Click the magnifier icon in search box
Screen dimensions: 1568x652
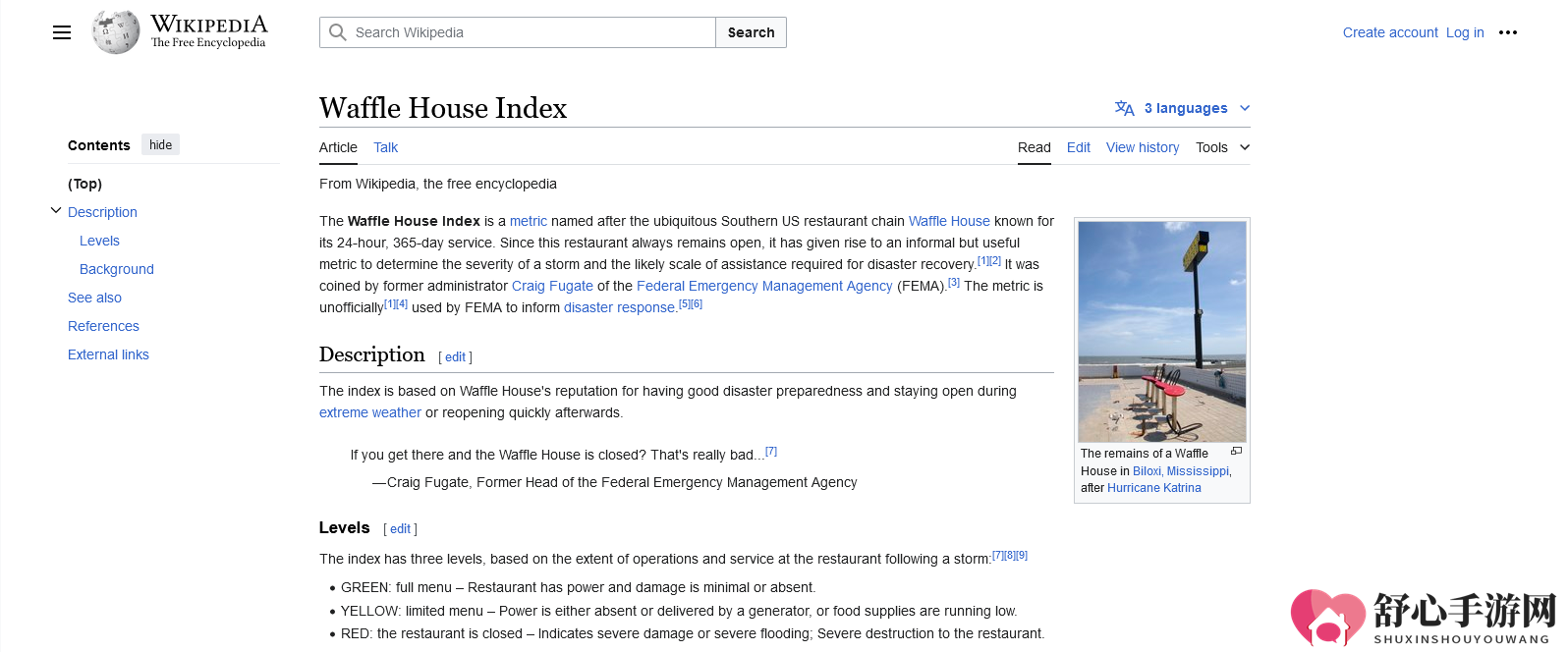click(x=338, y=32)
